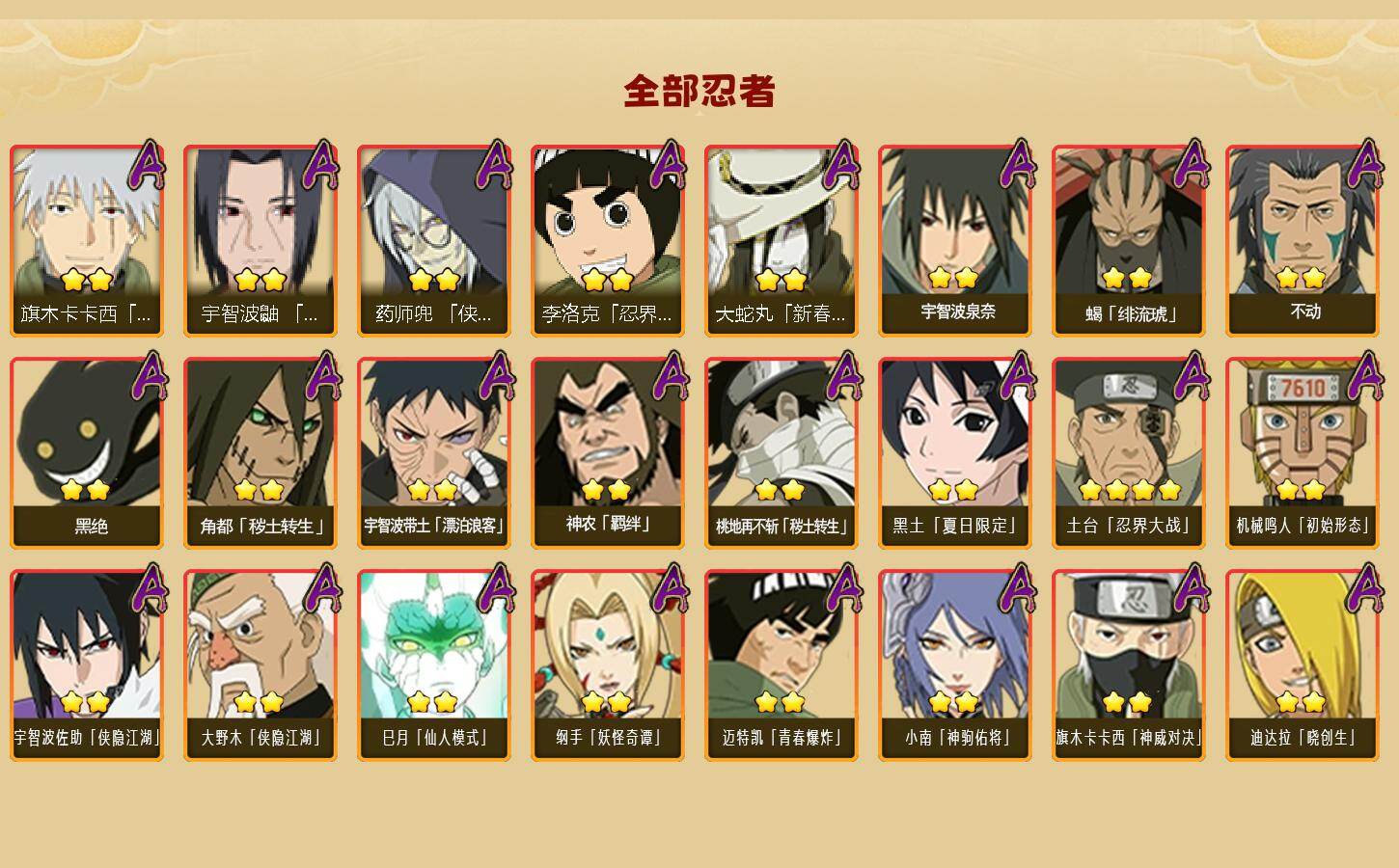This screenshot has width=1399, height=868.
Task: Select 桃地再不斩「秽土转生」 card
Action: 782,453
